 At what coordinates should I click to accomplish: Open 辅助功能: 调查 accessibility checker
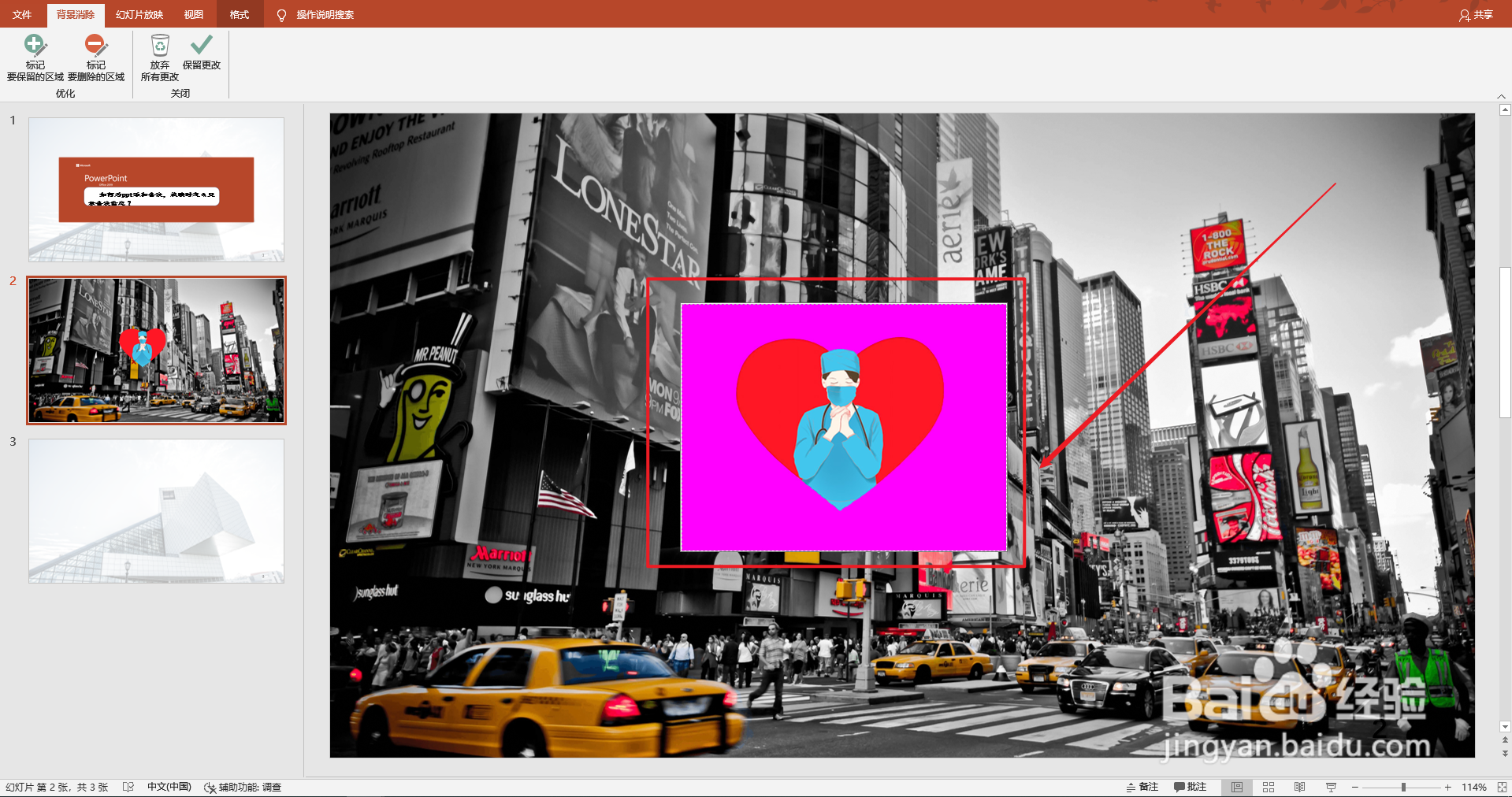243,787
